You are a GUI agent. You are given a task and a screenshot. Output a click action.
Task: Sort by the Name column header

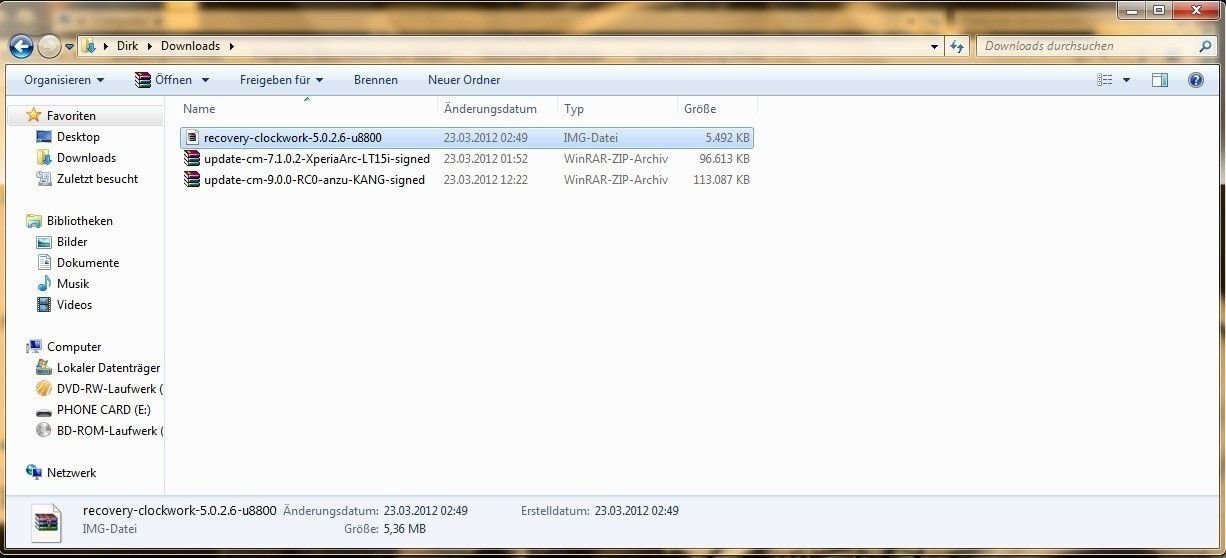pyautogui.click(x=309, y=109)
